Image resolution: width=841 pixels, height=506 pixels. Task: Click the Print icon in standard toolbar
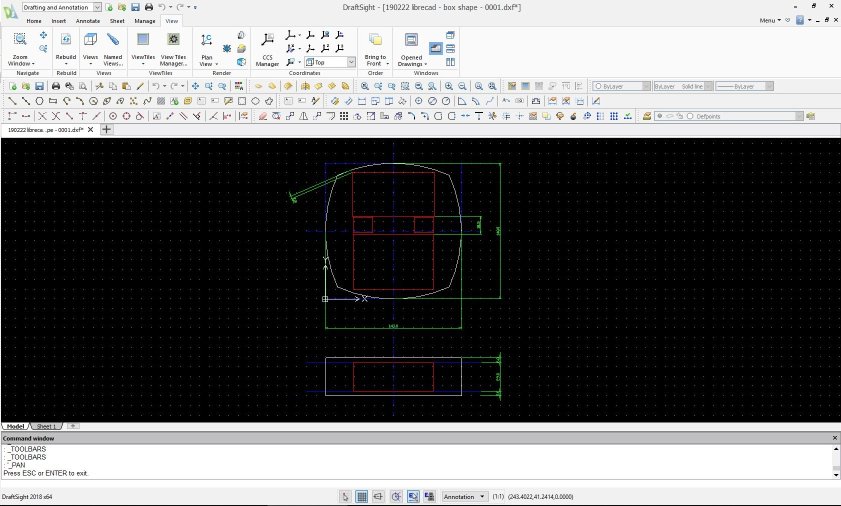(56, 86)
